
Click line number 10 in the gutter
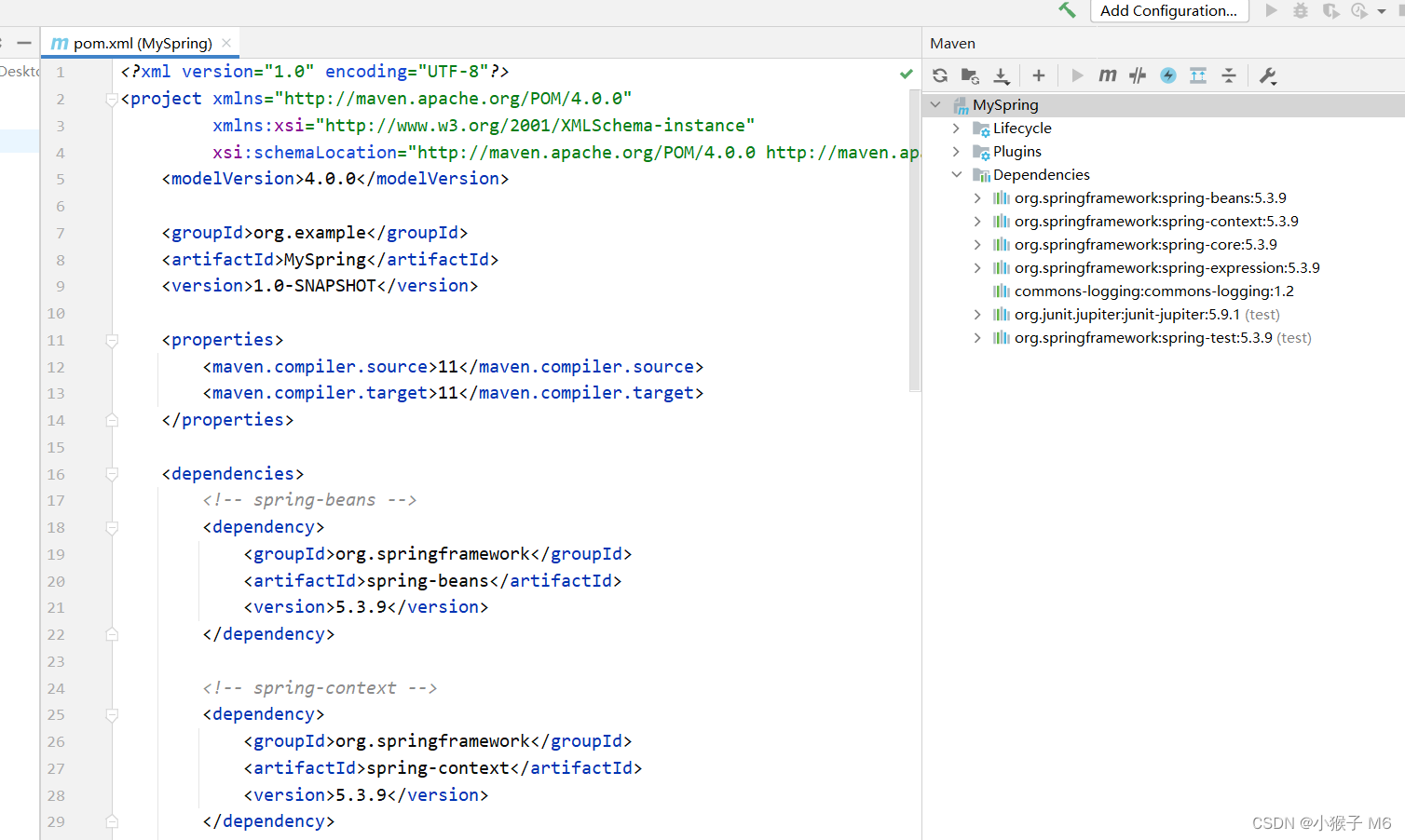pos(56,313)
